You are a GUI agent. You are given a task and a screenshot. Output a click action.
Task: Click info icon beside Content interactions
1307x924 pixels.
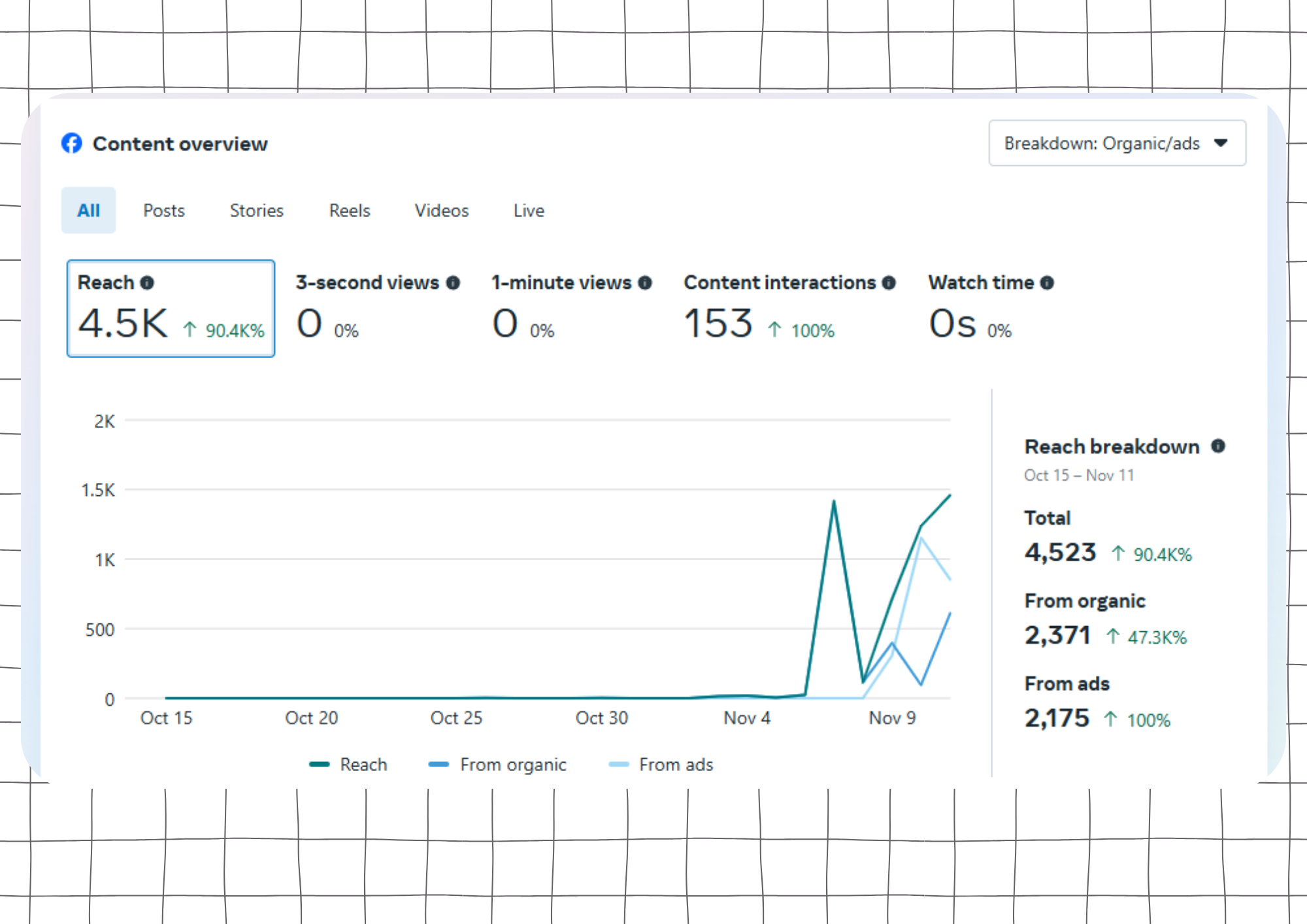(x=889, y=282)
